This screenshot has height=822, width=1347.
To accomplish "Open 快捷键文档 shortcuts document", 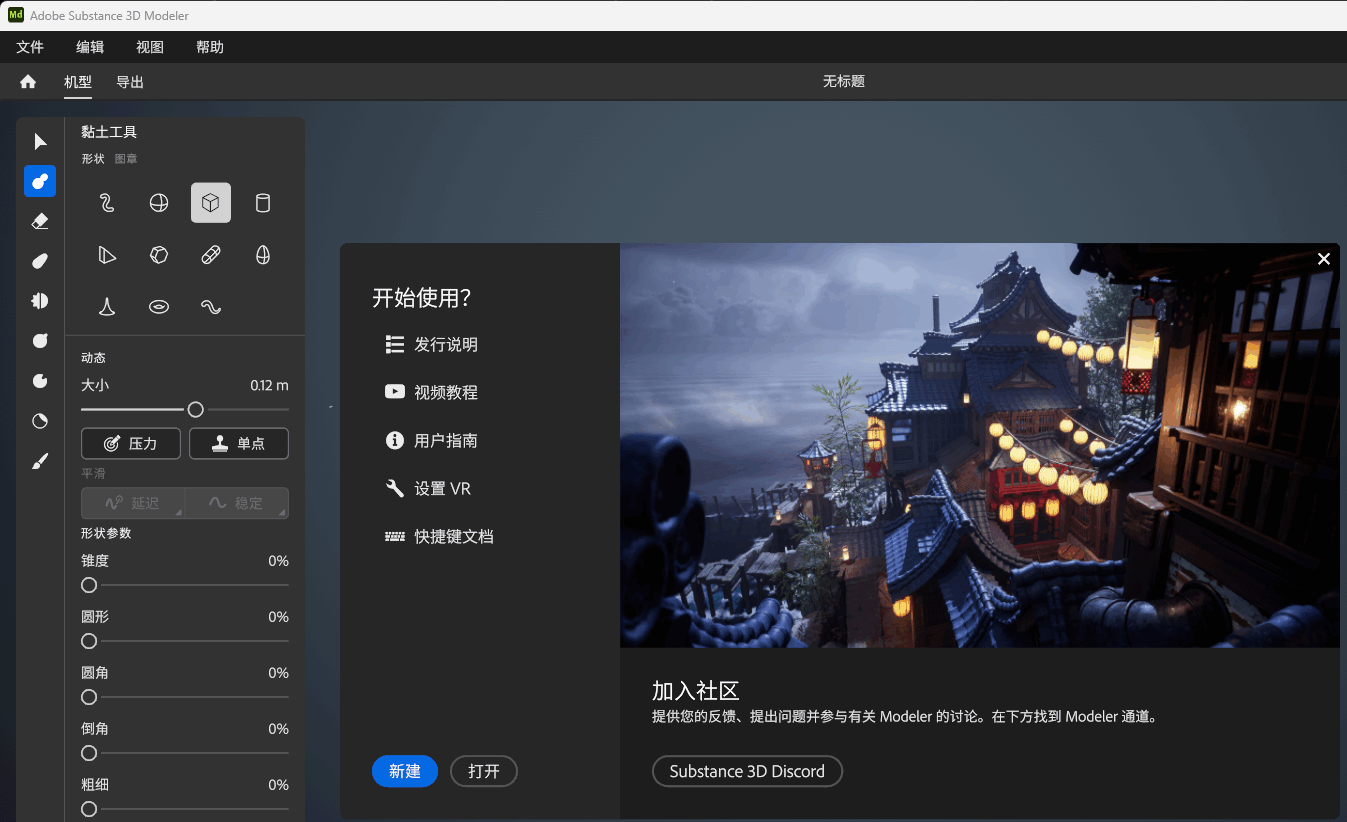I will pos(440,537).
